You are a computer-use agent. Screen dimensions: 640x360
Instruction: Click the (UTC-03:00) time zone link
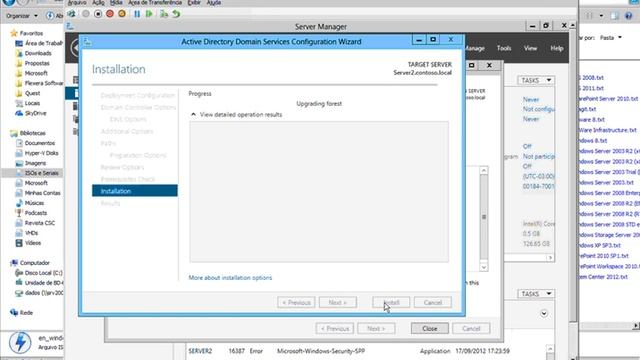538,176
